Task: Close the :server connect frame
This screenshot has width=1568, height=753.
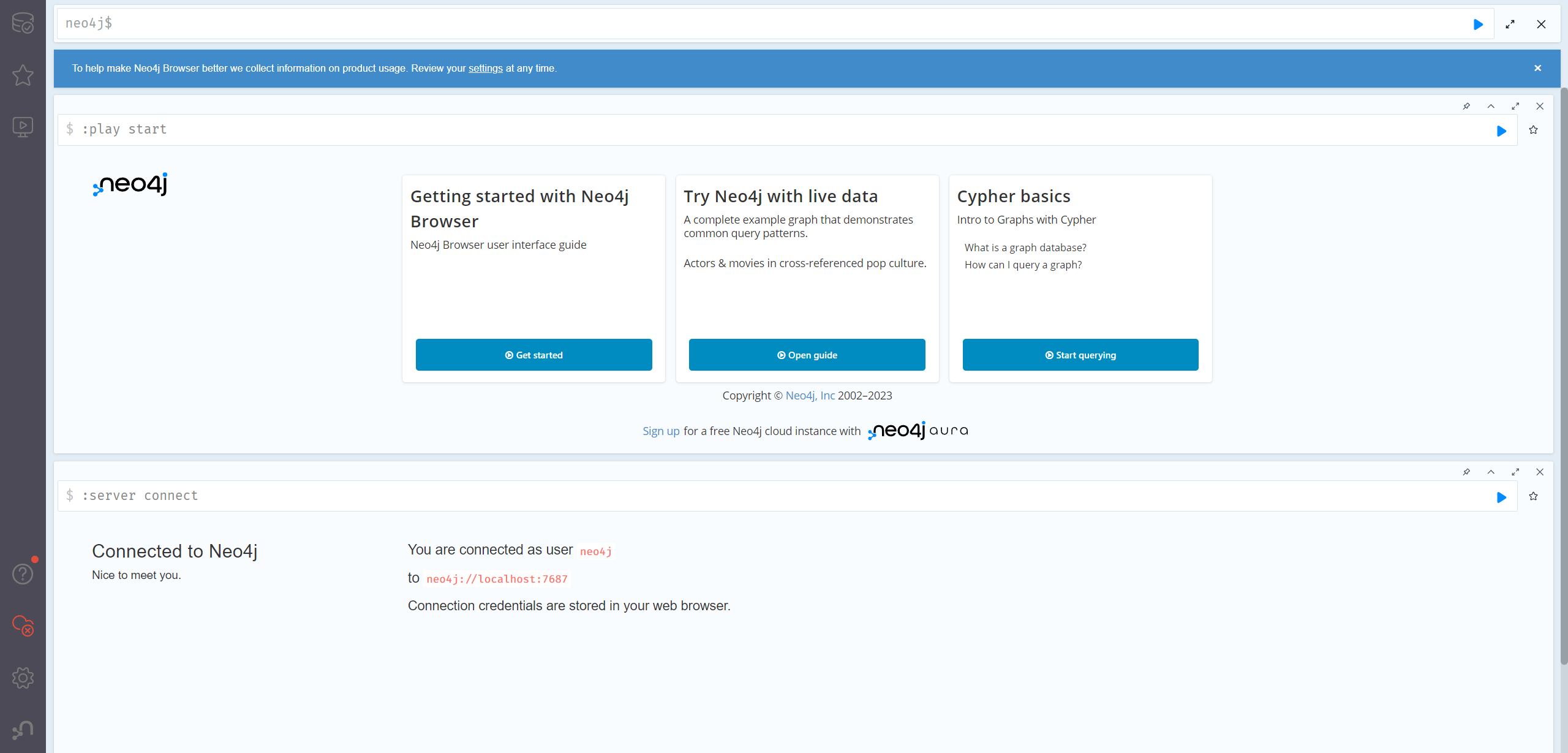Action: (1540, 472)
